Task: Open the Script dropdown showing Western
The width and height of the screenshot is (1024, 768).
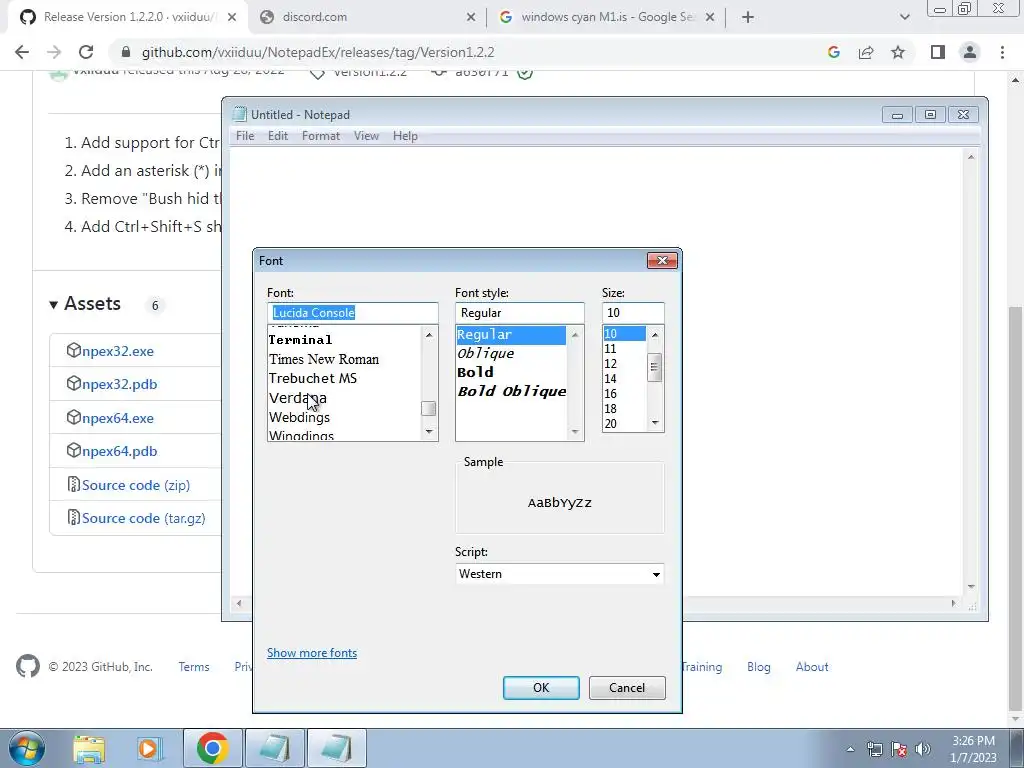Action: (560, 574)
